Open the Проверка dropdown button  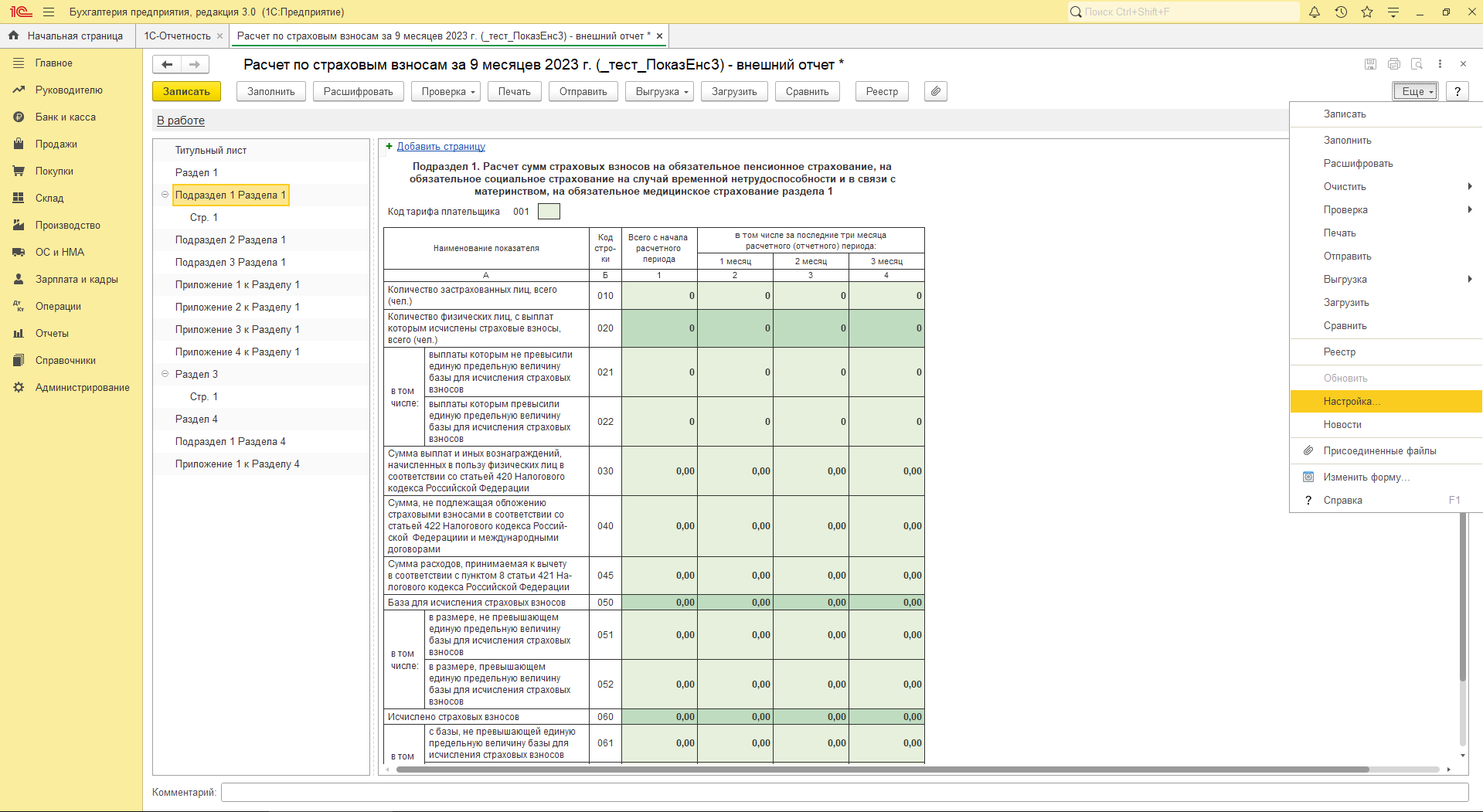446,91
